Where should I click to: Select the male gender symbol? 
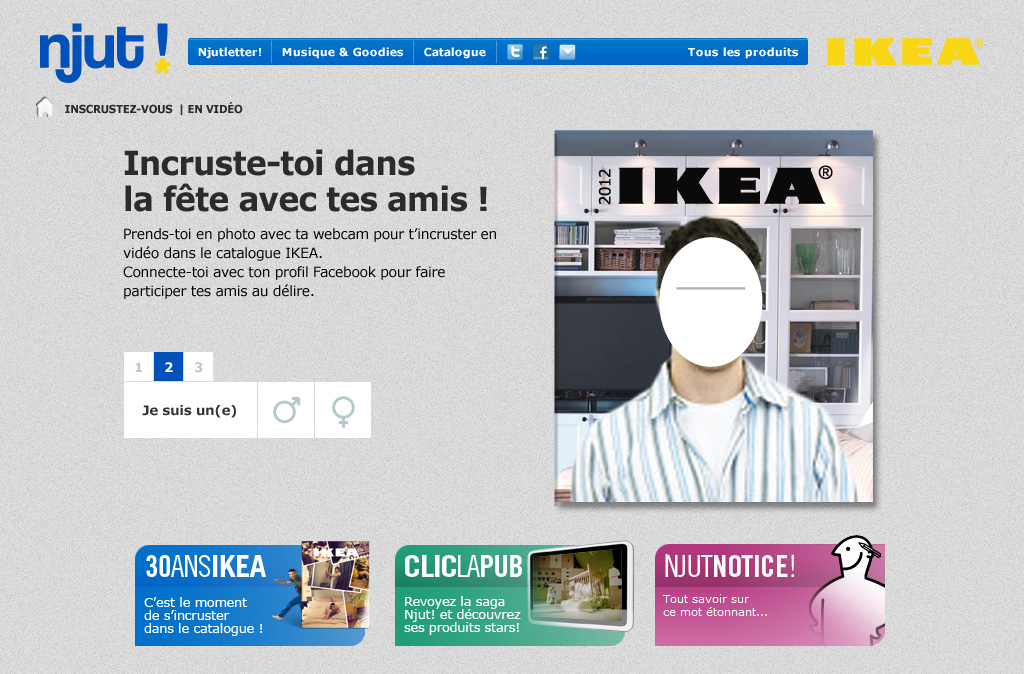point(286,410)
